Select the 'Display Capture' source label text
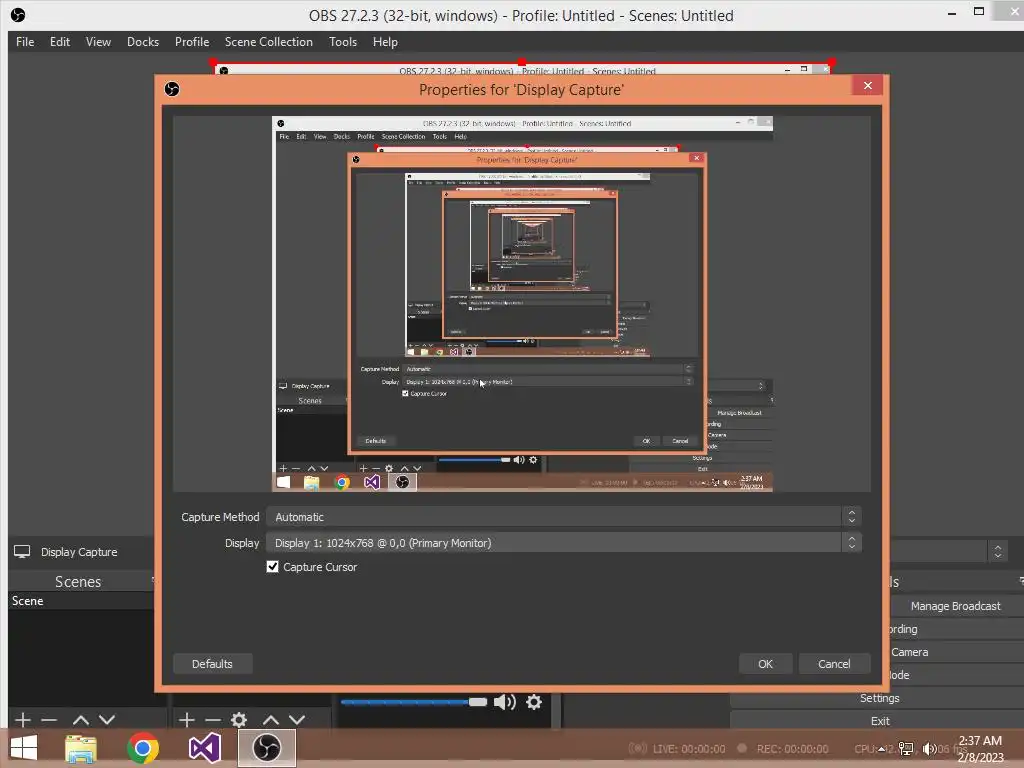Image resolution: width=1024 pixels, height=768 pixels. [x=79, y=552]
